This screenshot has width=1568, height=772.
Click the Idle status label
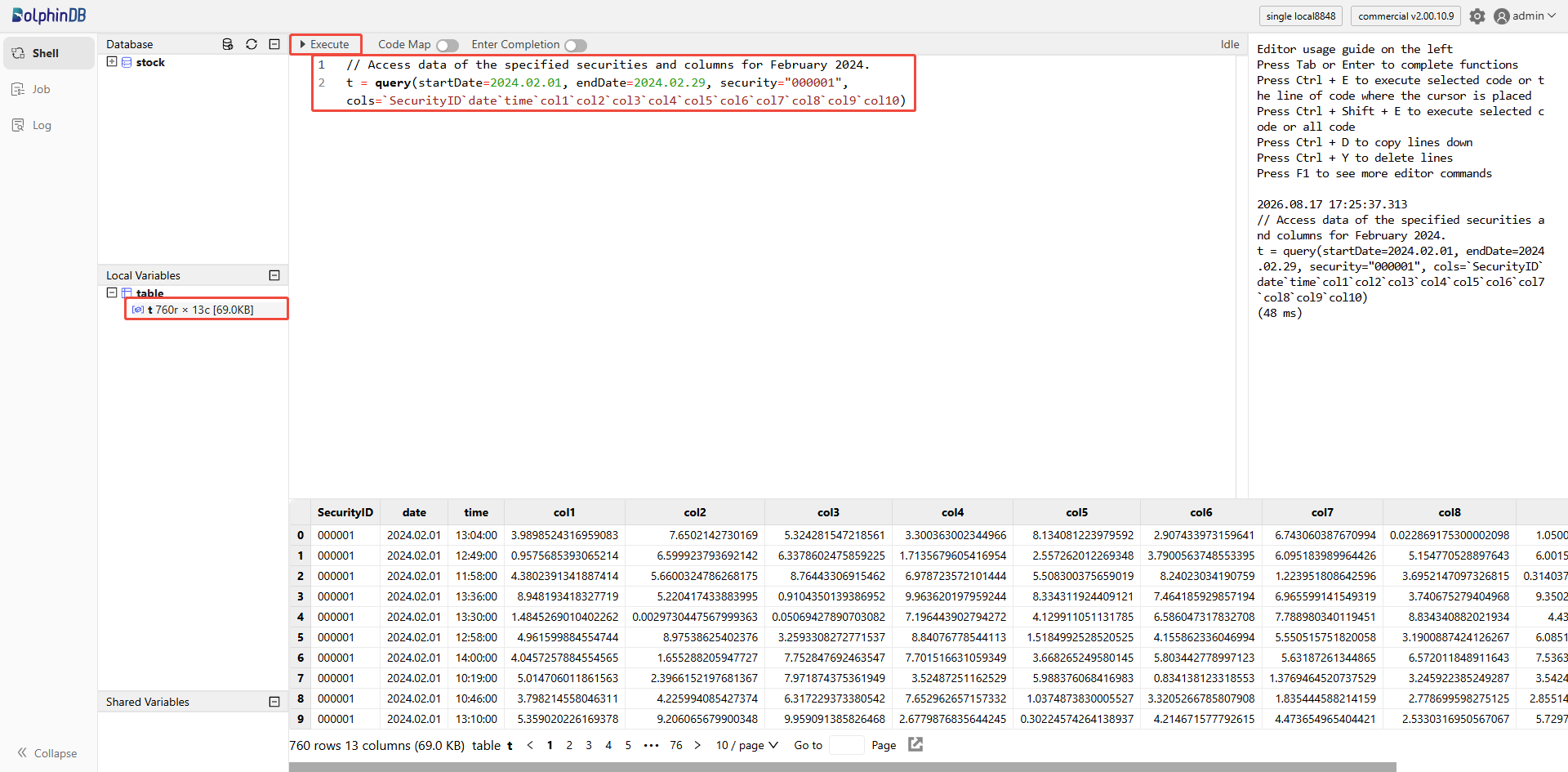pyautogui.click(x=1230, y=44)
